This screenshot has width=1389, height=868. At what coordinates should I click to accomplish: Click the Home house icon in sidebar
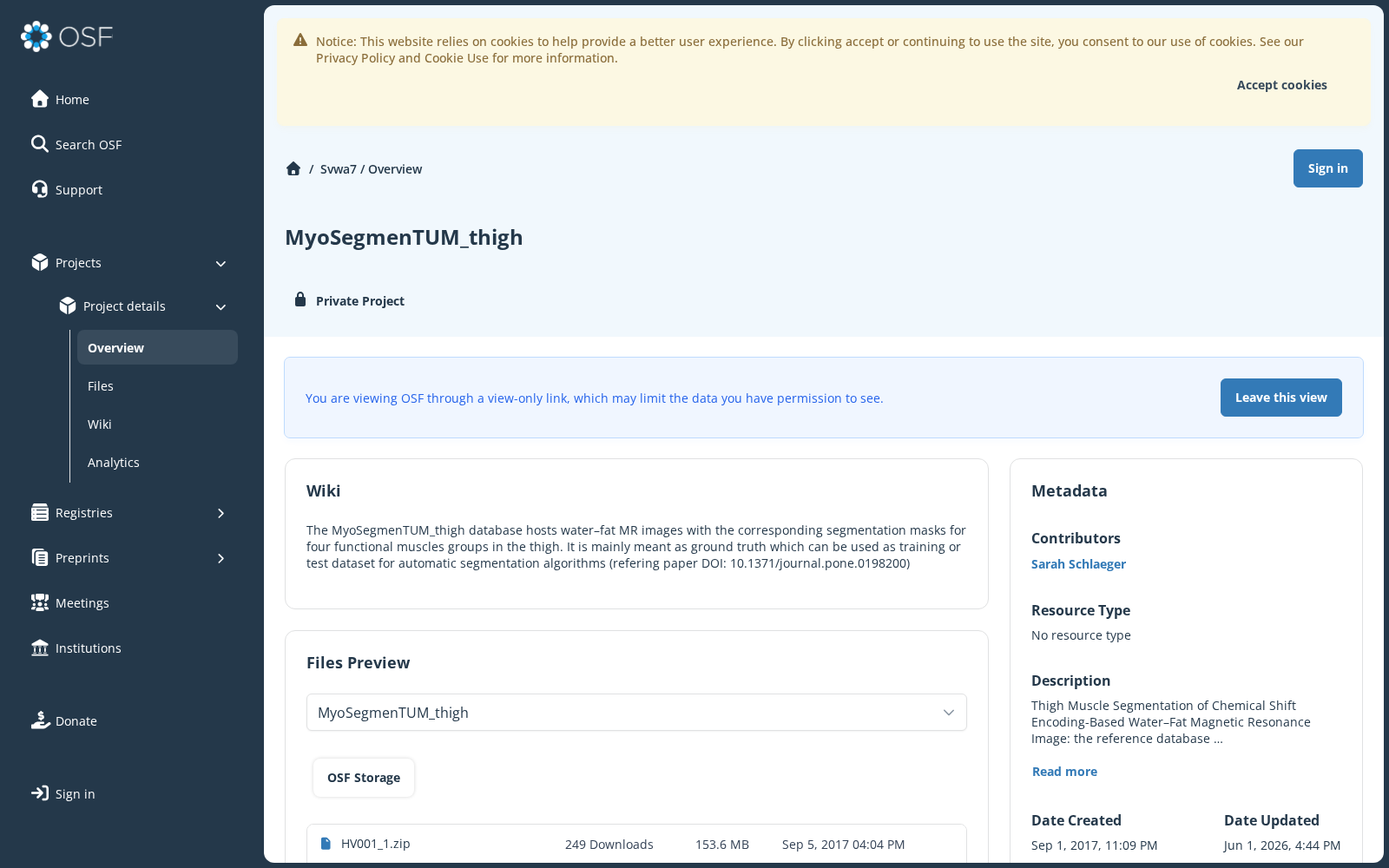coord(40,99)
